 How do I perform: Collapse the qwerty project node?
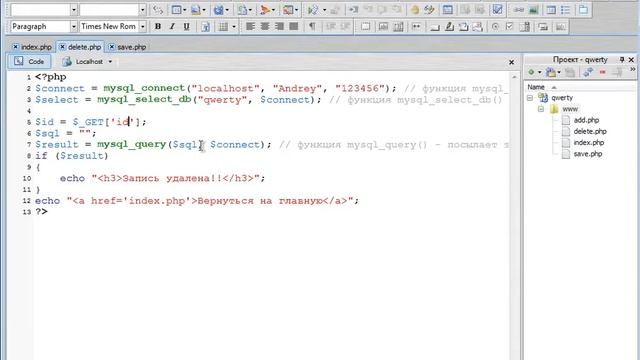pyautogui.click(x=530, y=98)
